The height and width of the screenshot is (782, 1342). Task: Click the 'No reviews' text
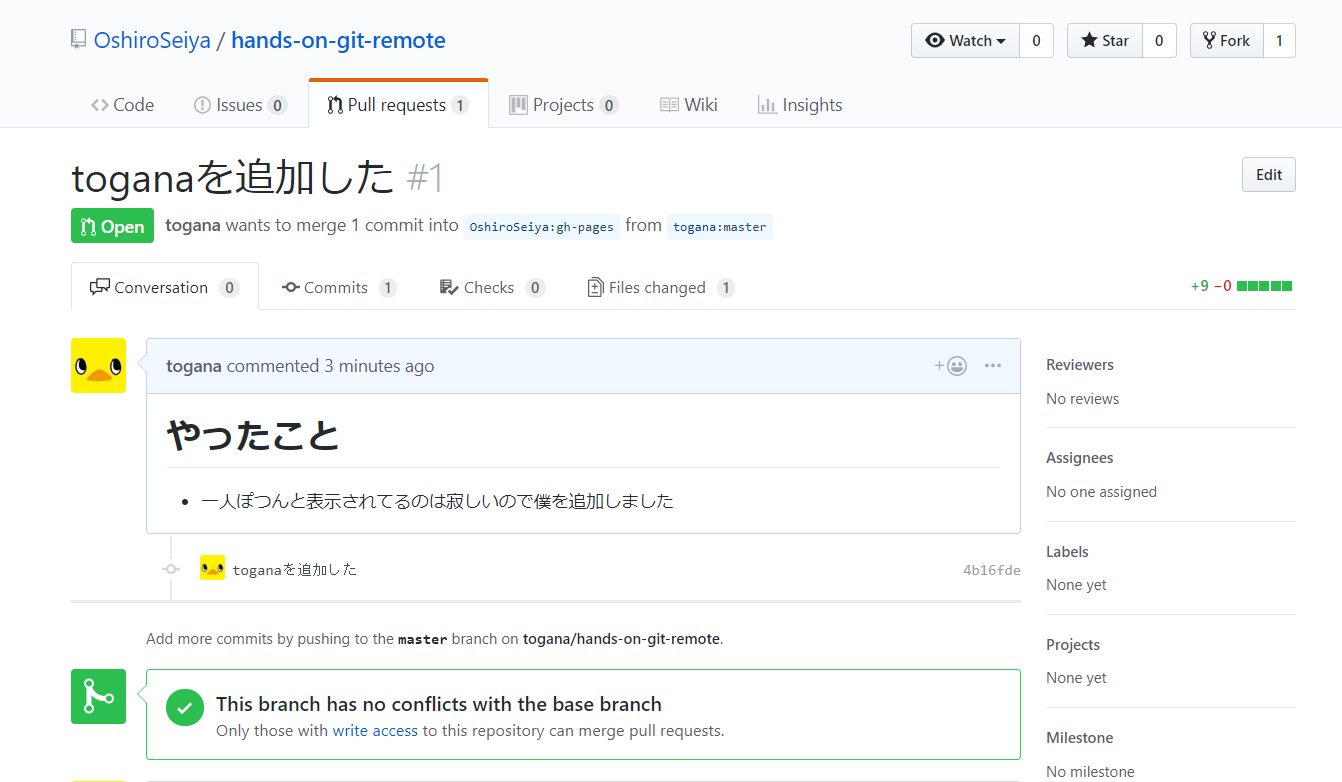coord(1083,399)
